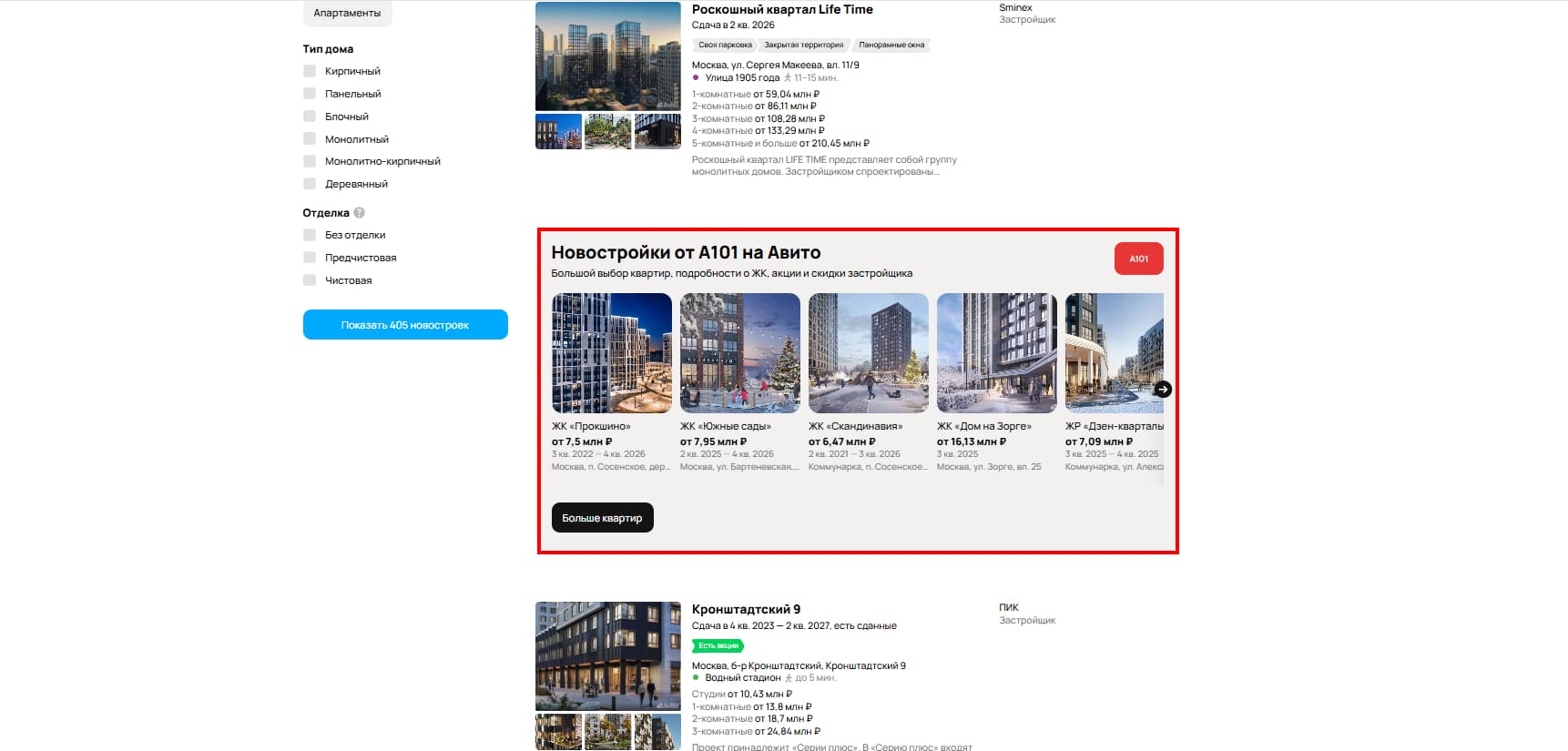This screenshot has width=1568, height=751.
Task: Select the Без отделки checkbox
Action: click(x=310, y=235)
